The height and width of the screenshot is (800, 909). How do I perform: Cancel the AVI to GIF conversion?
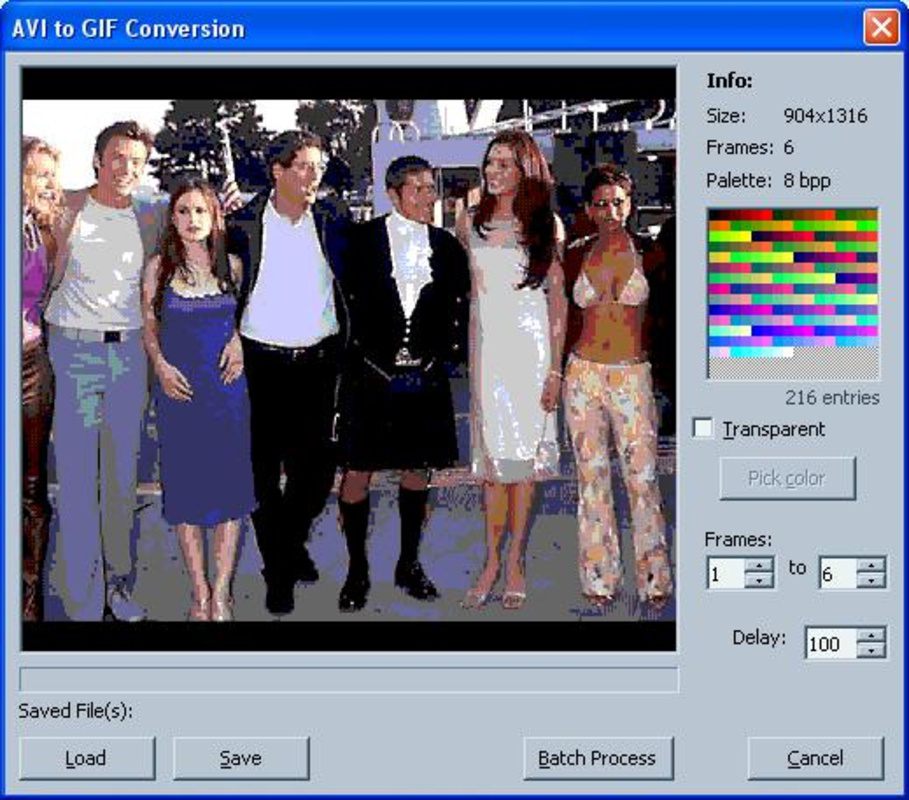[816, 758]
